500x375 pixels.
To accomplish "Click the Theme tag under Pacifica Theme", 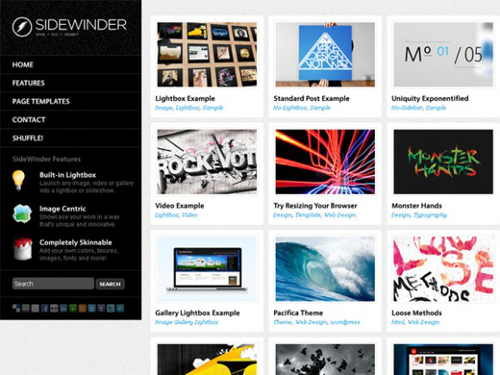I will [283, 322].
